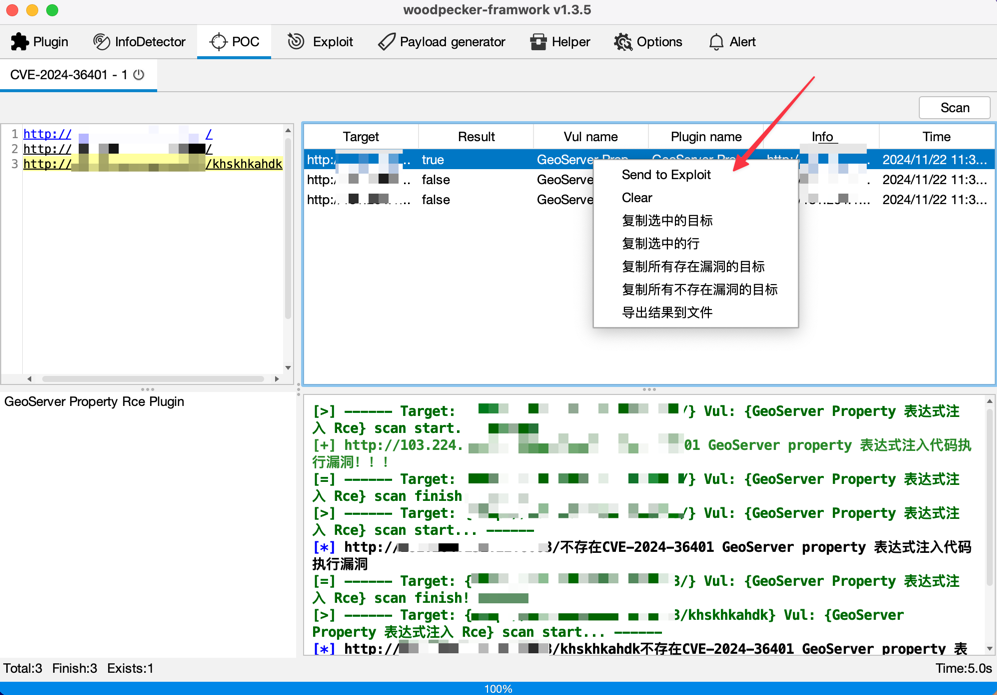Click the URL on target line 1
Viewport: 997px width, 695px height.
[x=118, y=134]
